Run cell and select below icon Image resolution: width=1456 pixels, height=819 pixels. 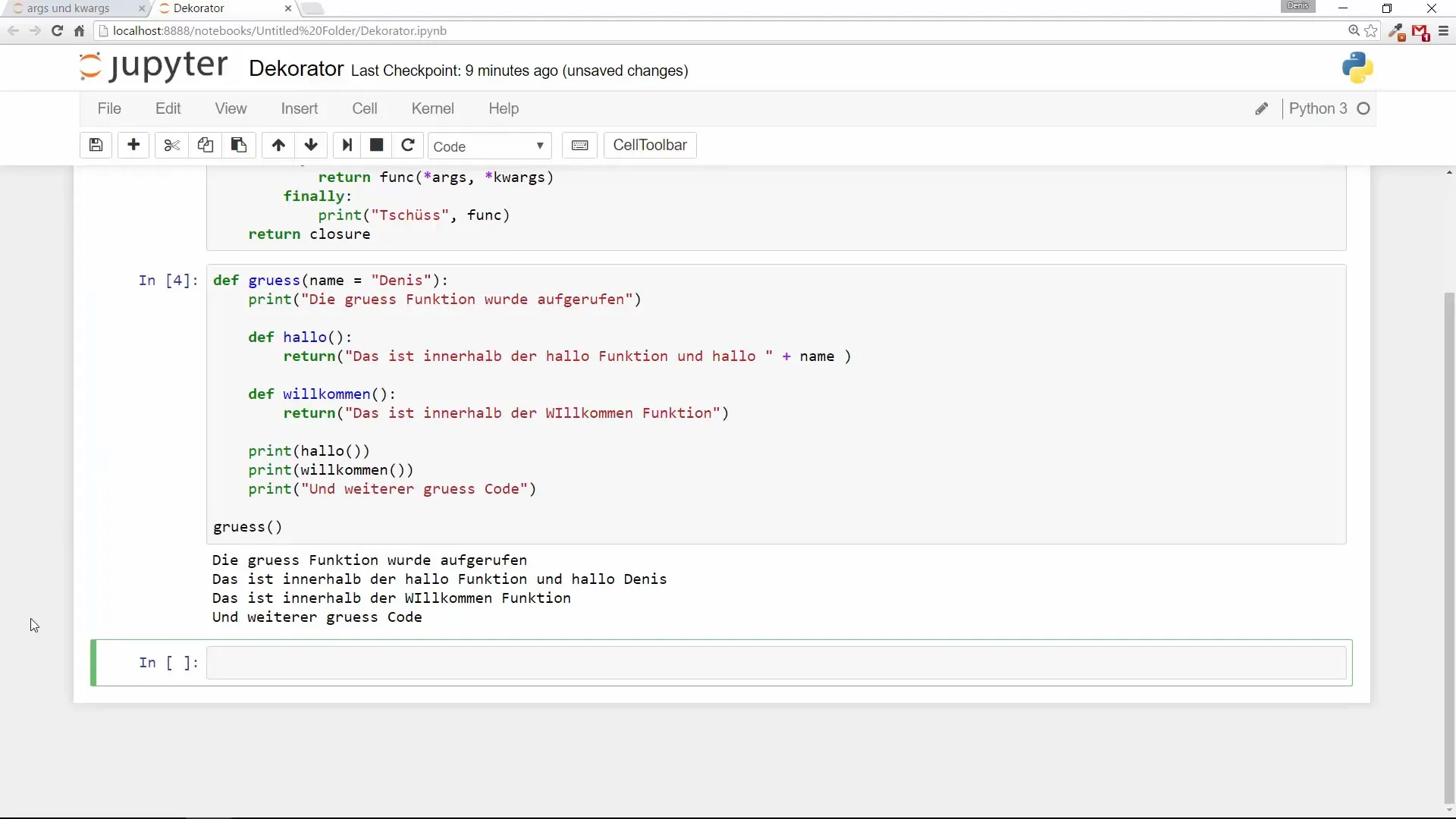click(347, 145)
